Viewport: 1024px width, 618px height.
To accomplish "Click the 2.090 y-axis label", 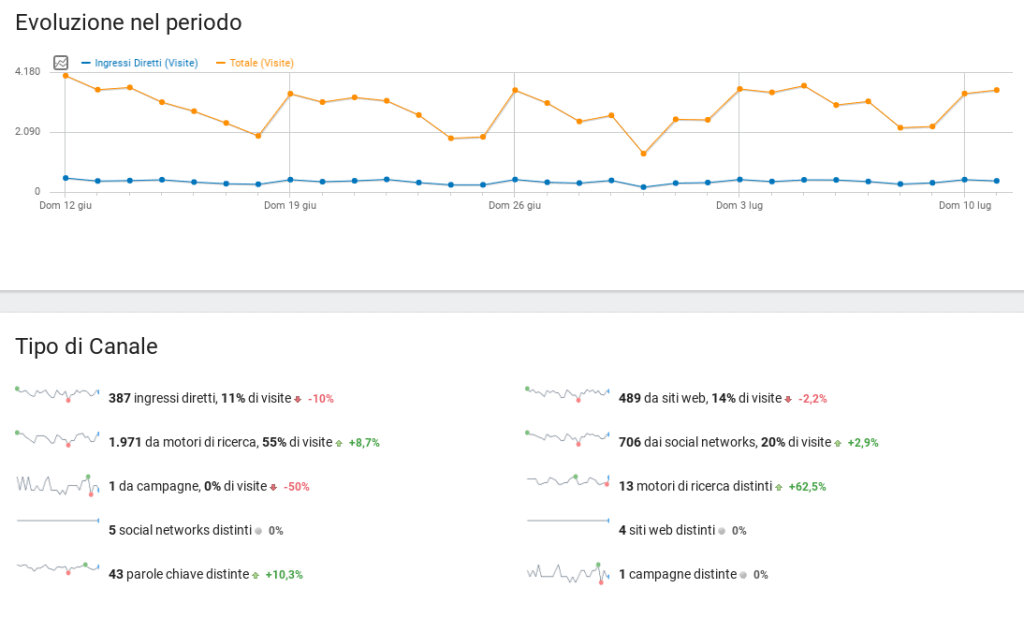I will coord(27,131).
